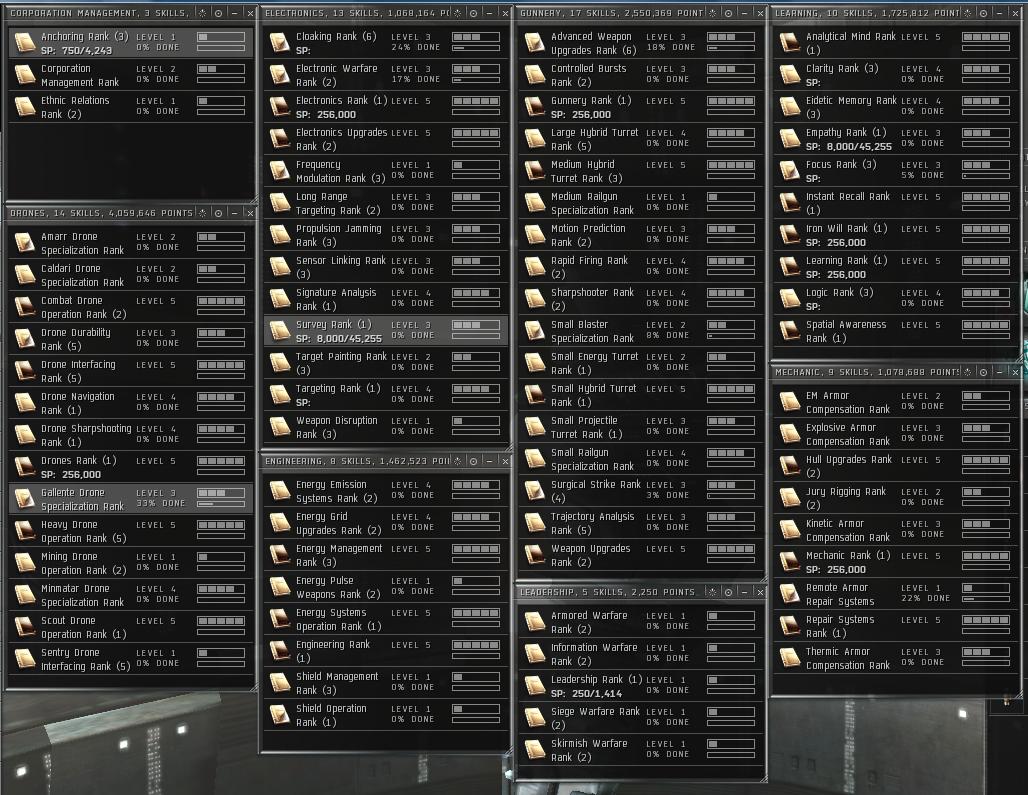1028x795 pixels.
Task: Click the Cloaking skill book icon
Action: 280,43
